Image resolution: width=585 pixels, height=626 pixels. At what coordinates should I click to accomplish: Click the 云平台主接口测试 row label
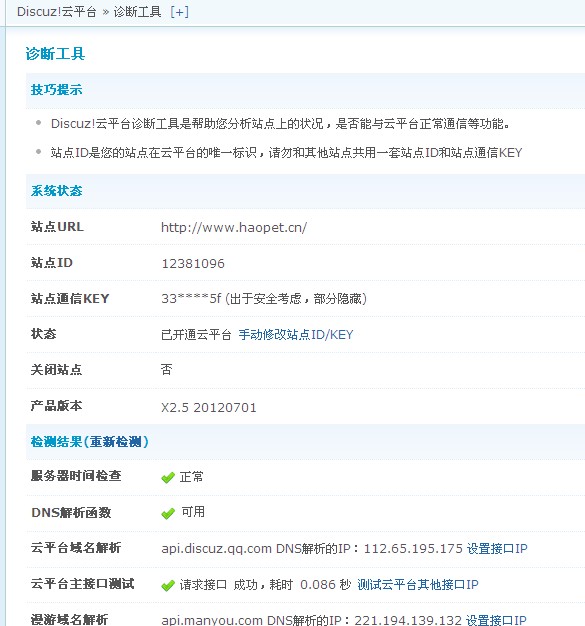pos(82,584)
